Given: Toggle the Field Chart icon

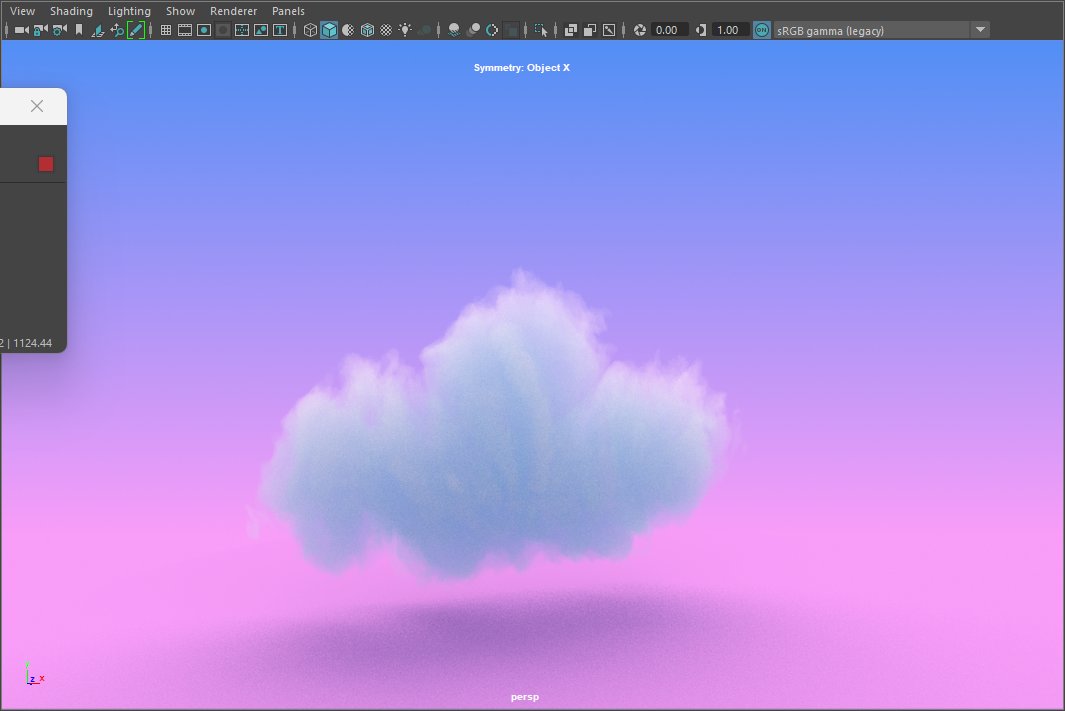Looking at the screenshot, I should click(242, 30).
